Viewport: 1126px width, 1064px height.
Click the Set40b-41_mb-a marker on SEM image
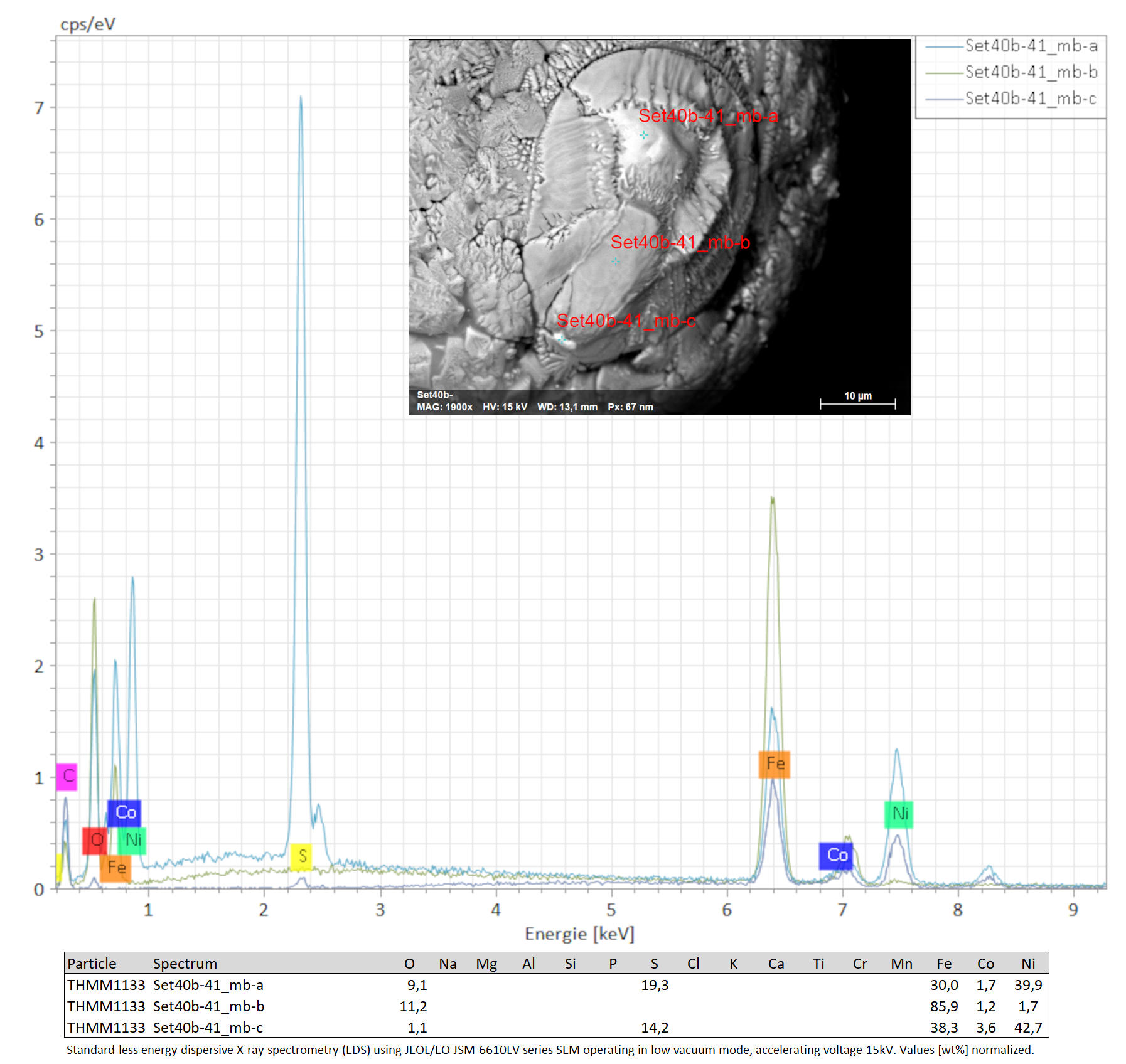coord(644,135)
